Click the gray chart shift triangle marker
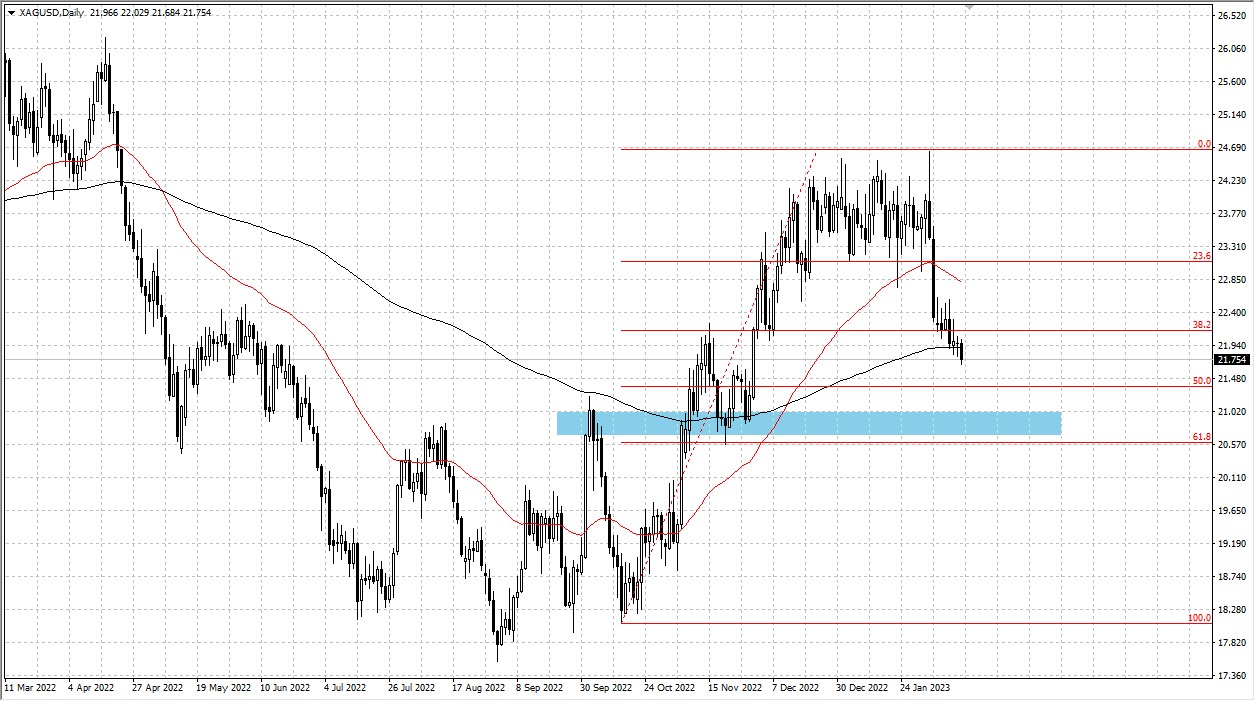 [967, 7]
